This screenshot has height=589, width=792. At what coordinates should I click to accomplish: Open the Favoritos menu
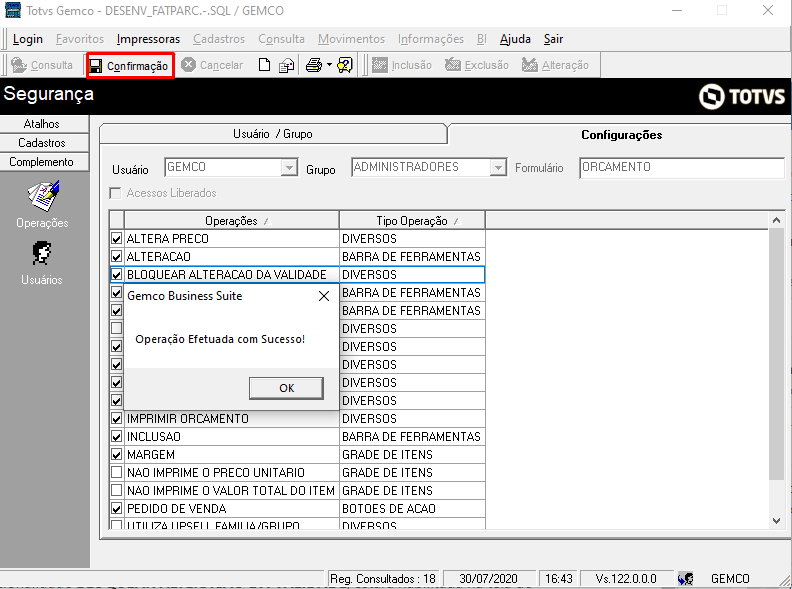80,39
